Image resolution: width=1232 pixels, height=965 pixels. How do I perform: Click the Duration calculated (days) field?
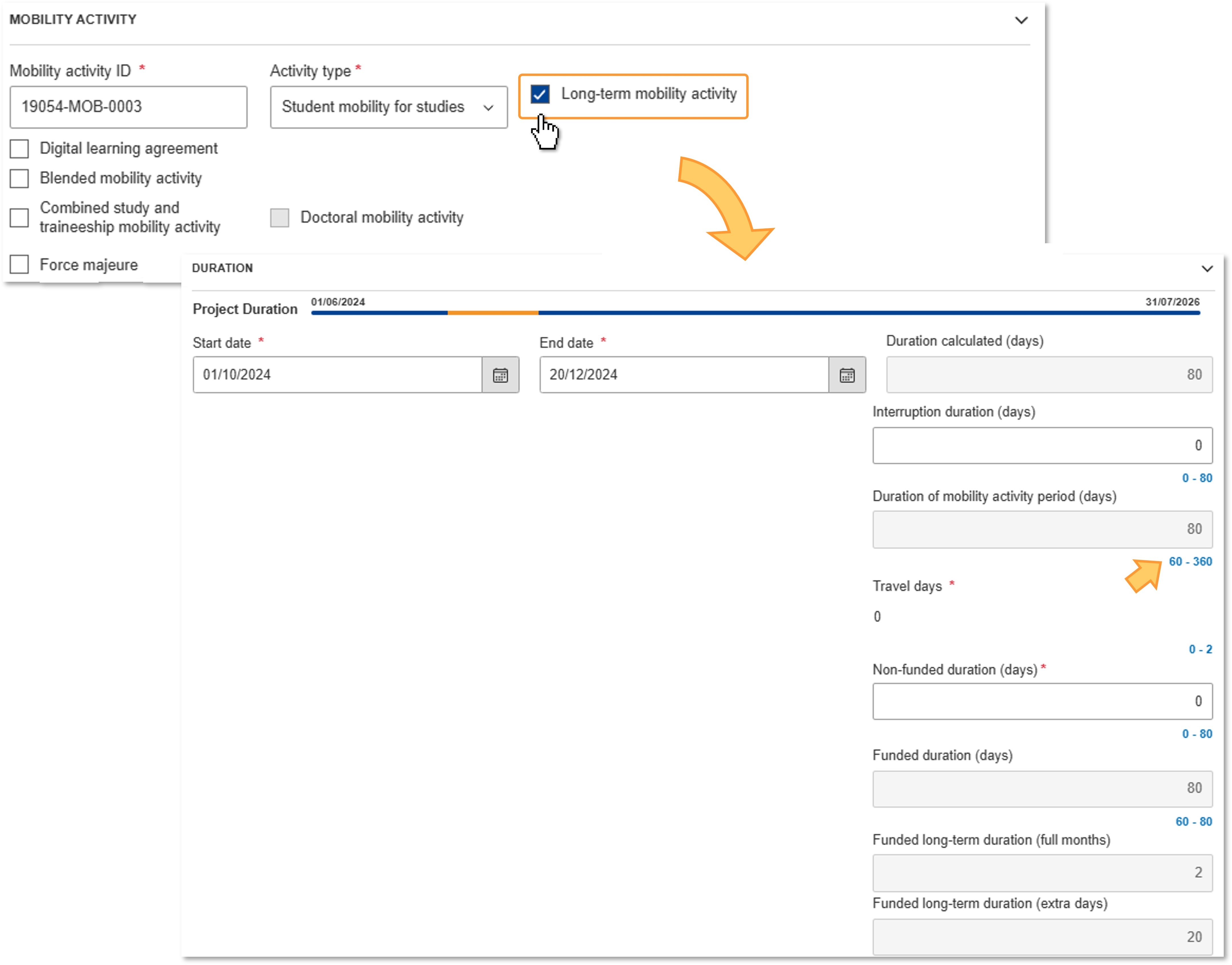(x=1049, y=375)
